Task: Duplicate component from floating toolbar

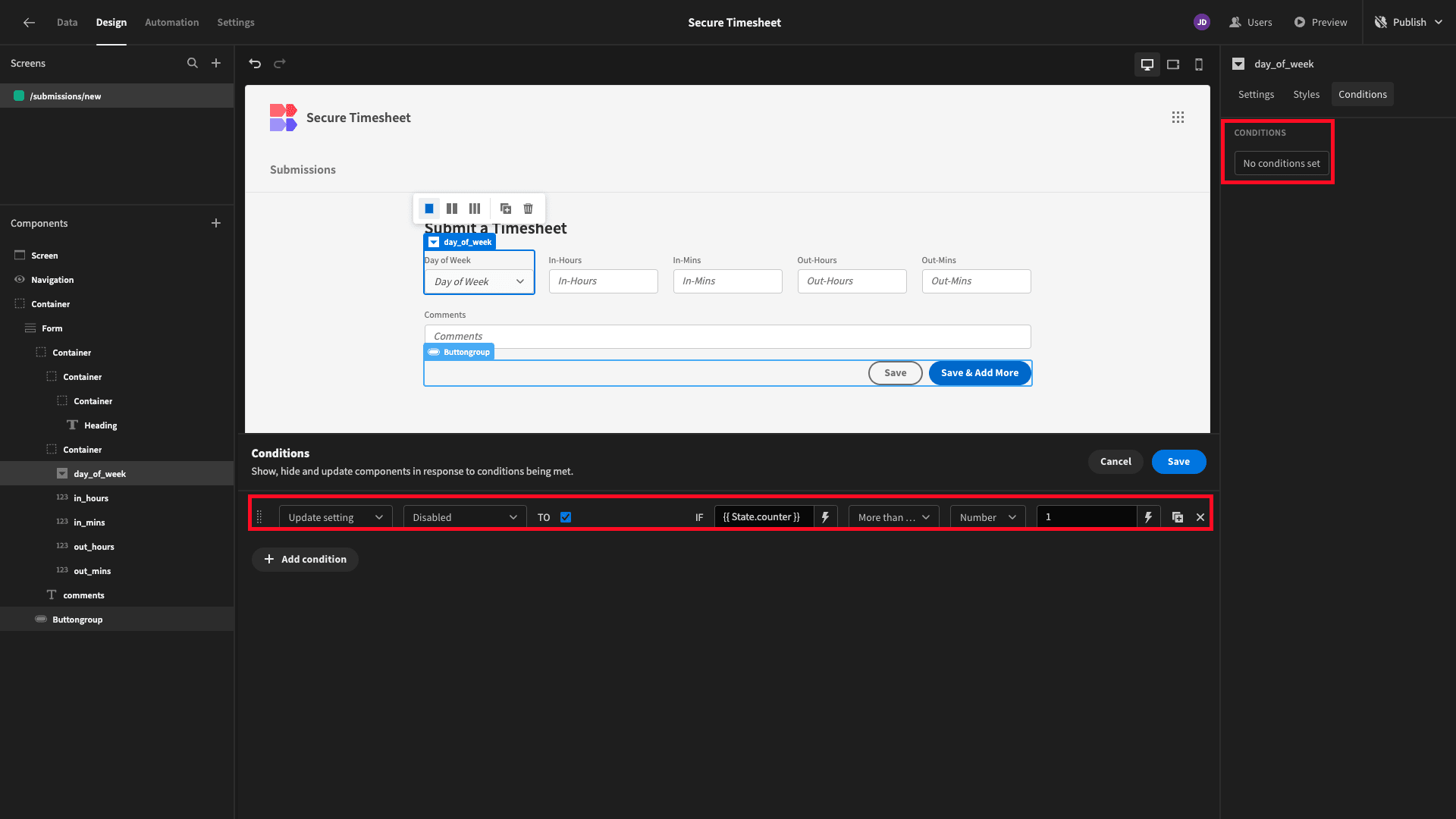Action: [506, 209]
